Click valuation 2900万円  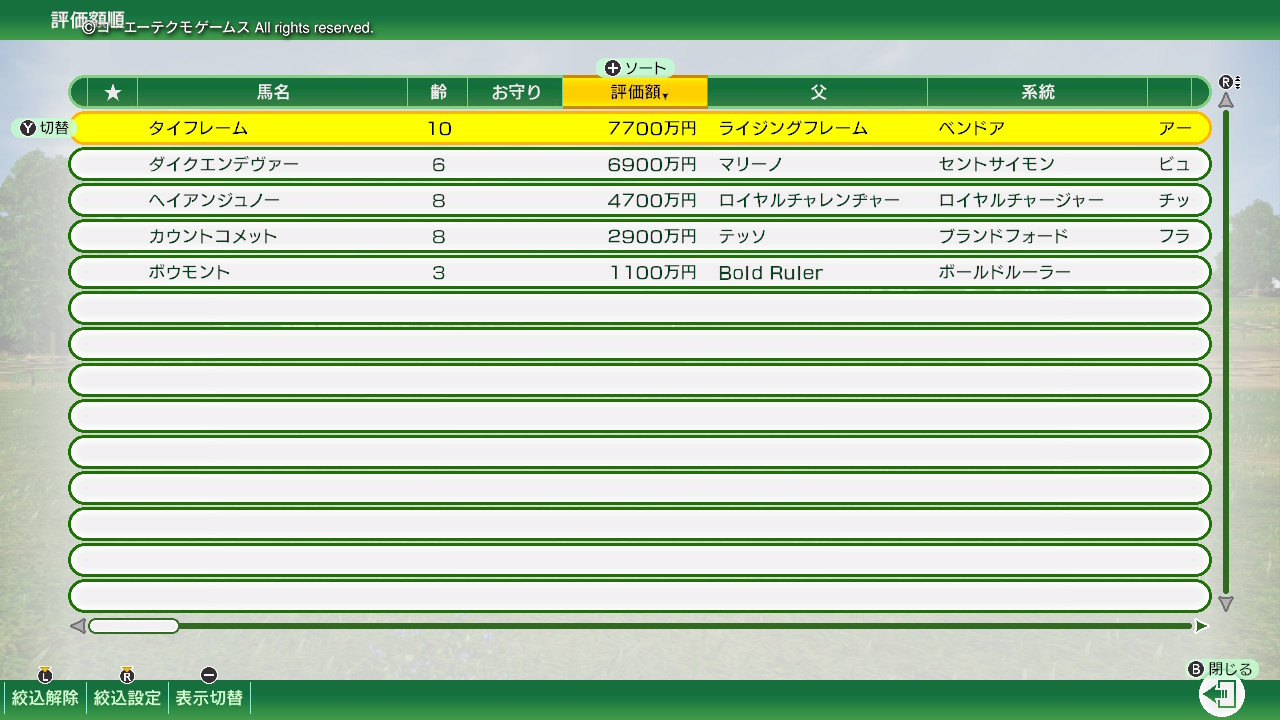(652, 236)
